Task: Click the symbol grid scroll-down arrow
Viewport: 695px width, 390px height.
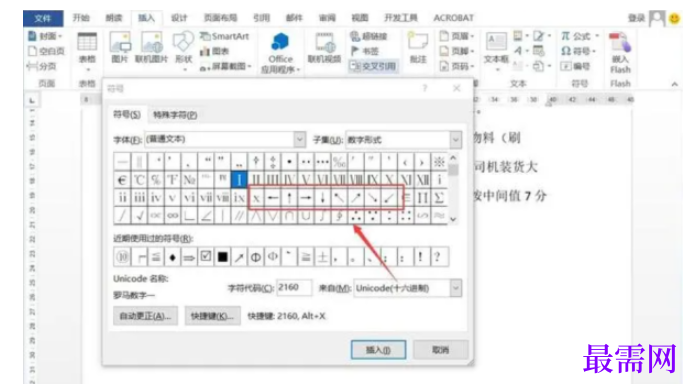Action: 453,219
